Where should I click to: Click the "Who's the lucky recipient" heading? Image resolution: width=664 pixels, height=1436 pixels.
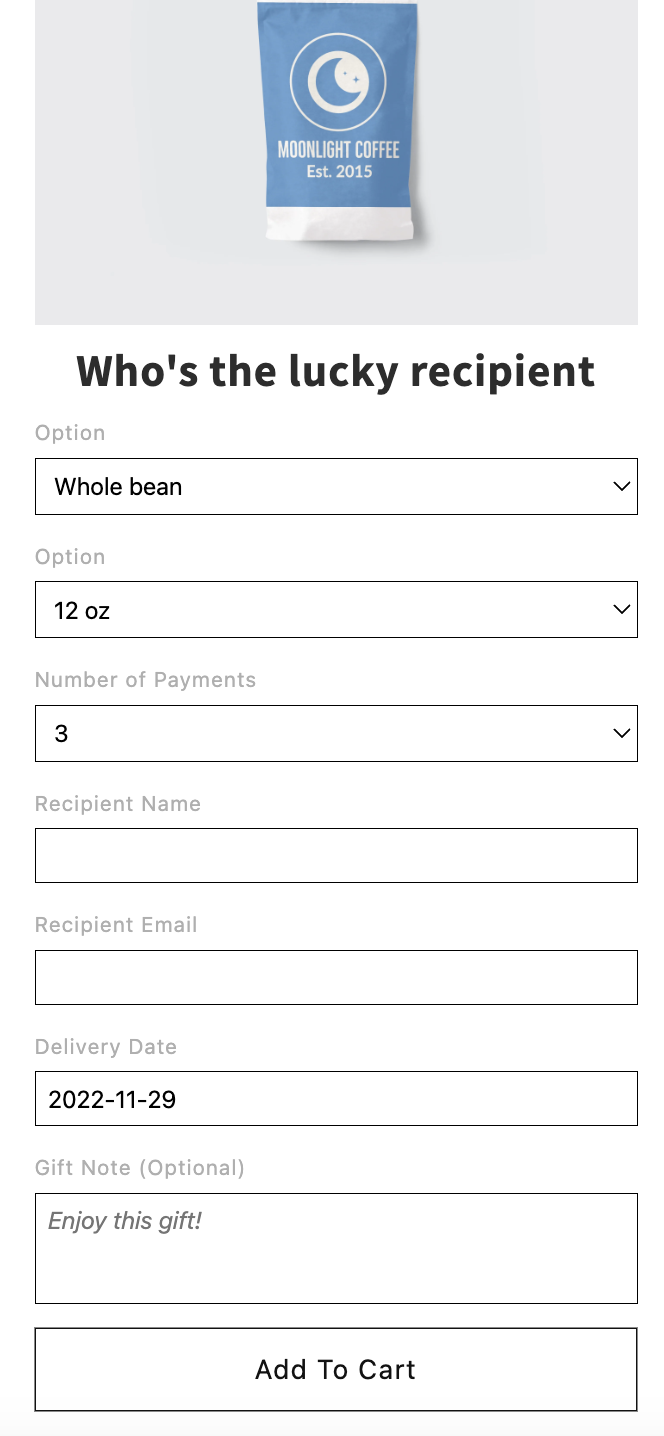coord(336,371)
